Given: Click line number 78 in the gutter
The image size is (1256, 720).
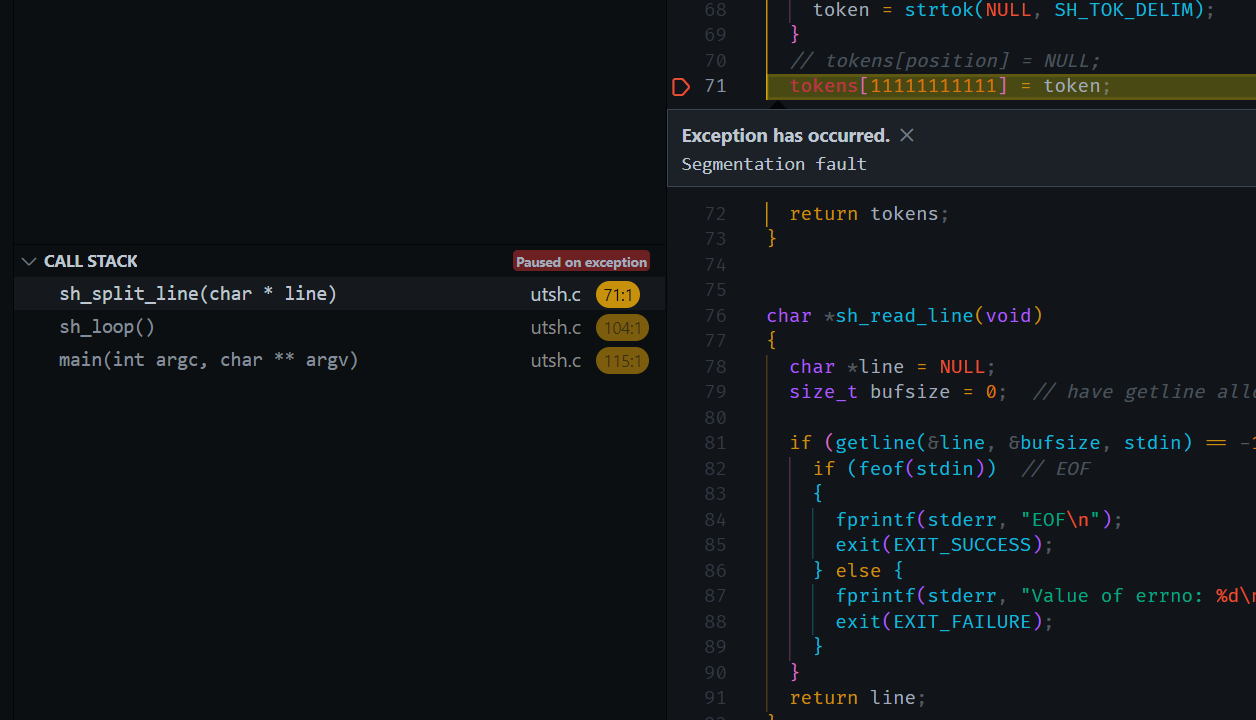Looking at the screenshot, I should 715,367.
